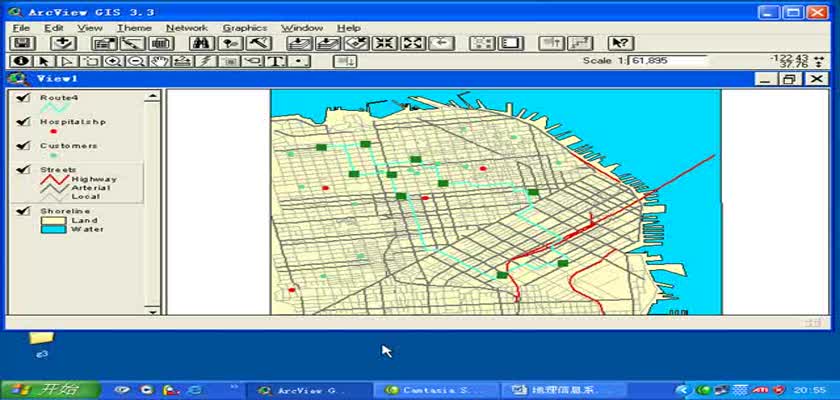This screenshot has height=400, width=840.
Task: Open the Theme menu
Action: (x=133, y=28)
